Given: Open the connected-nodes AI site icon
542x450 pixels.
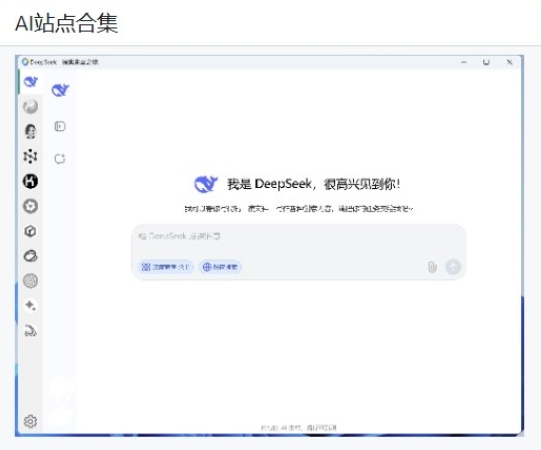Looking at the screenshot, I should tap(30, 156).
